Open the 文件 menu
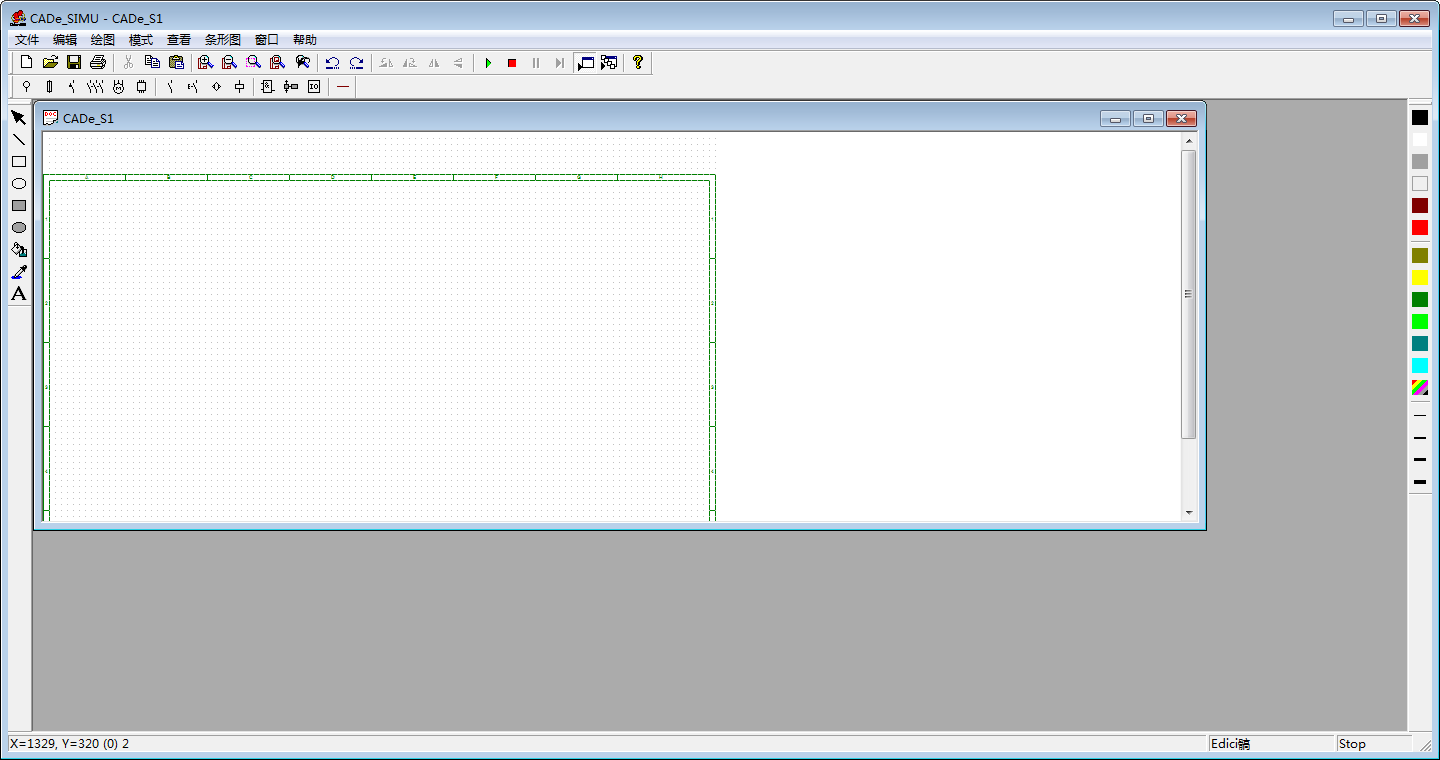The height and width of the screenshot is (760, 1440). click(x=27, y=40)
